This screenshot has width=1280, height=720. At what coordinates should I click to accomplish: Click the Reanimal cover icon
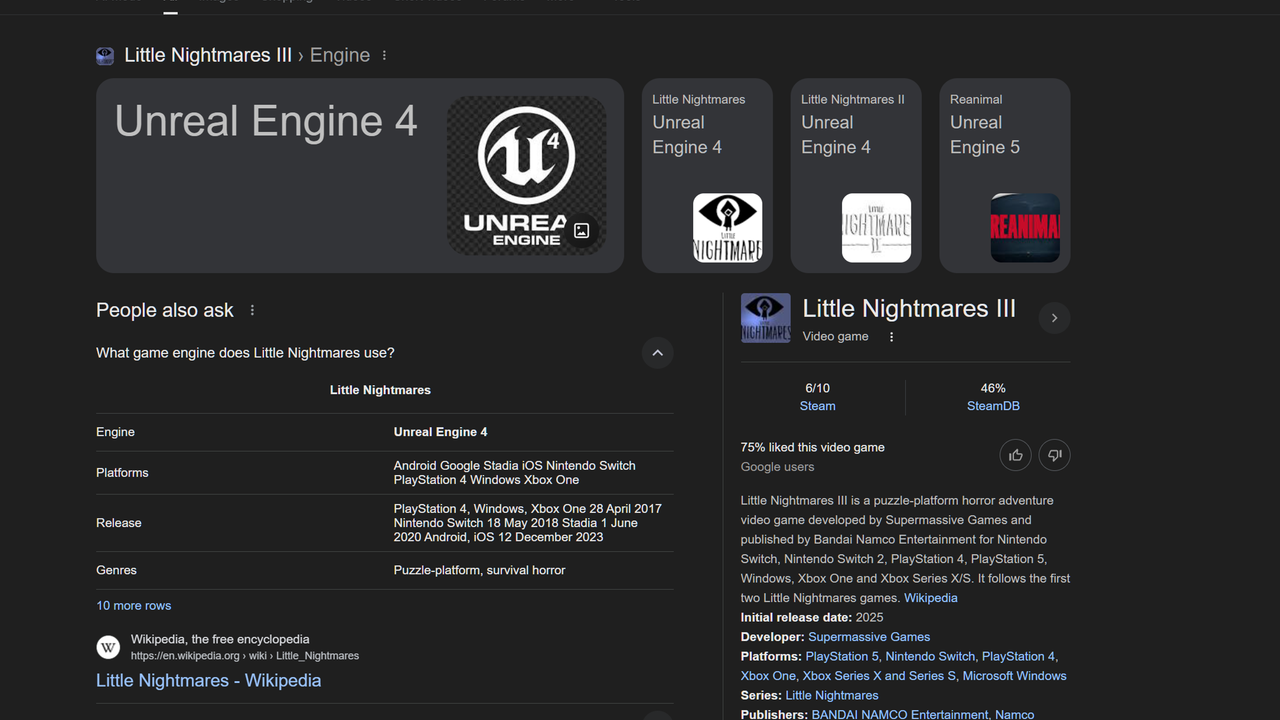point(1025,228)
